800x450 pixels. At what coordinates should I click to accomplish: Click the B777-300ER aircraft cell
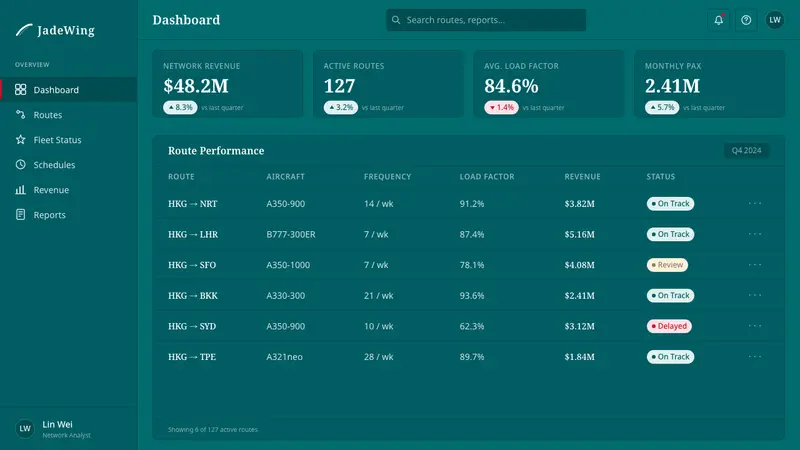point(291,234)
